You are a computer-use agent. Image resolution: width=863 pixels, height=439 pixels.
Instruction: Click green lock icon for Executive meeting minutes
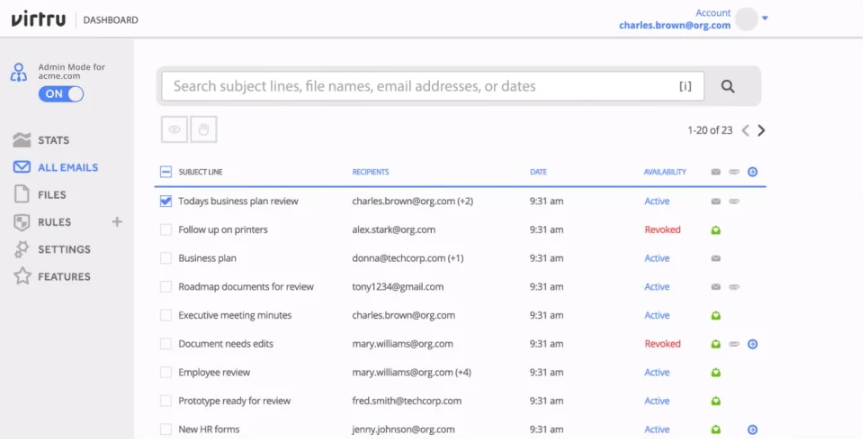tap(715, 316)
